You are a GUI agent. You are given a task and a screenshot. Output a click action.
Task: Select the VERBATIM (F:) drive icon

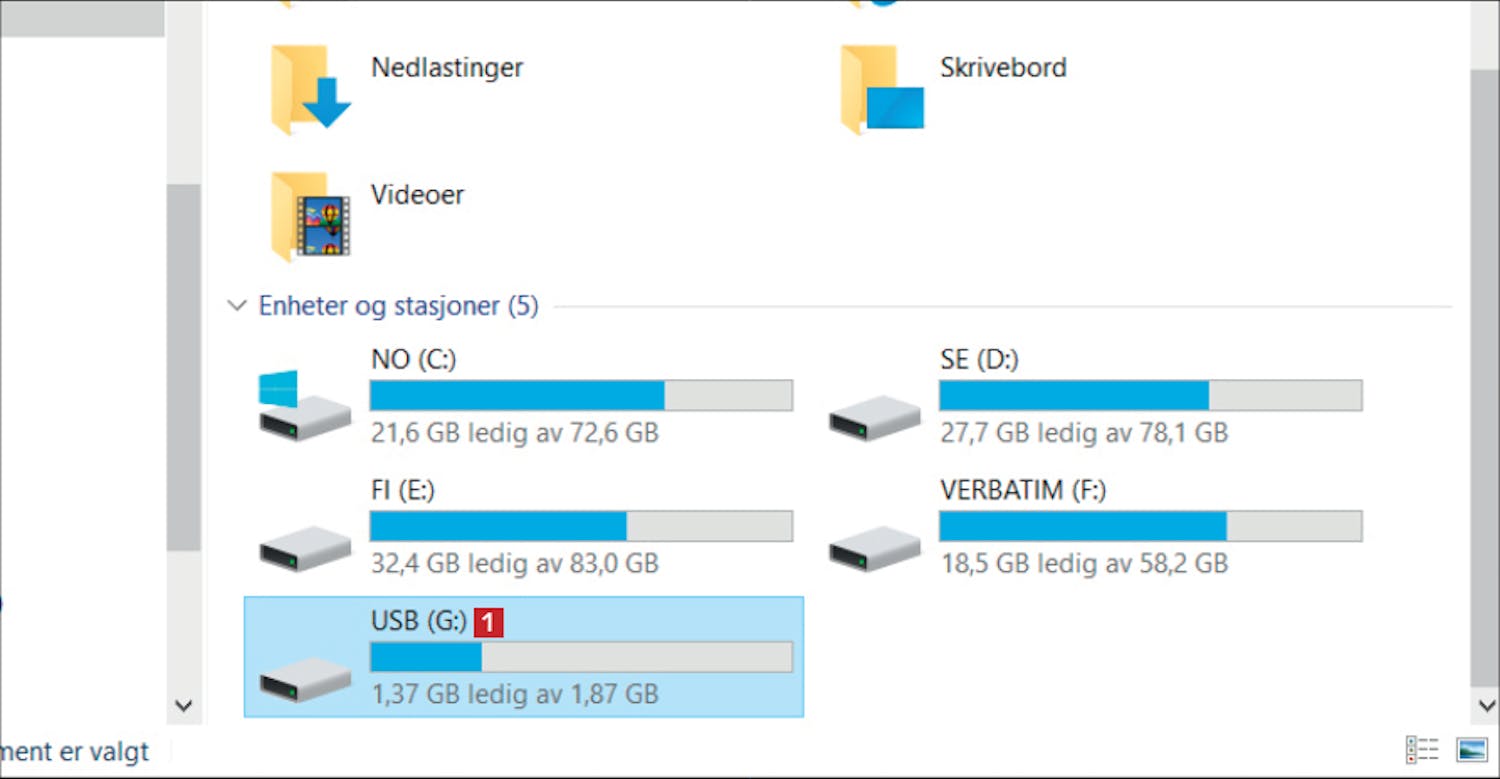tap(875, 549)
